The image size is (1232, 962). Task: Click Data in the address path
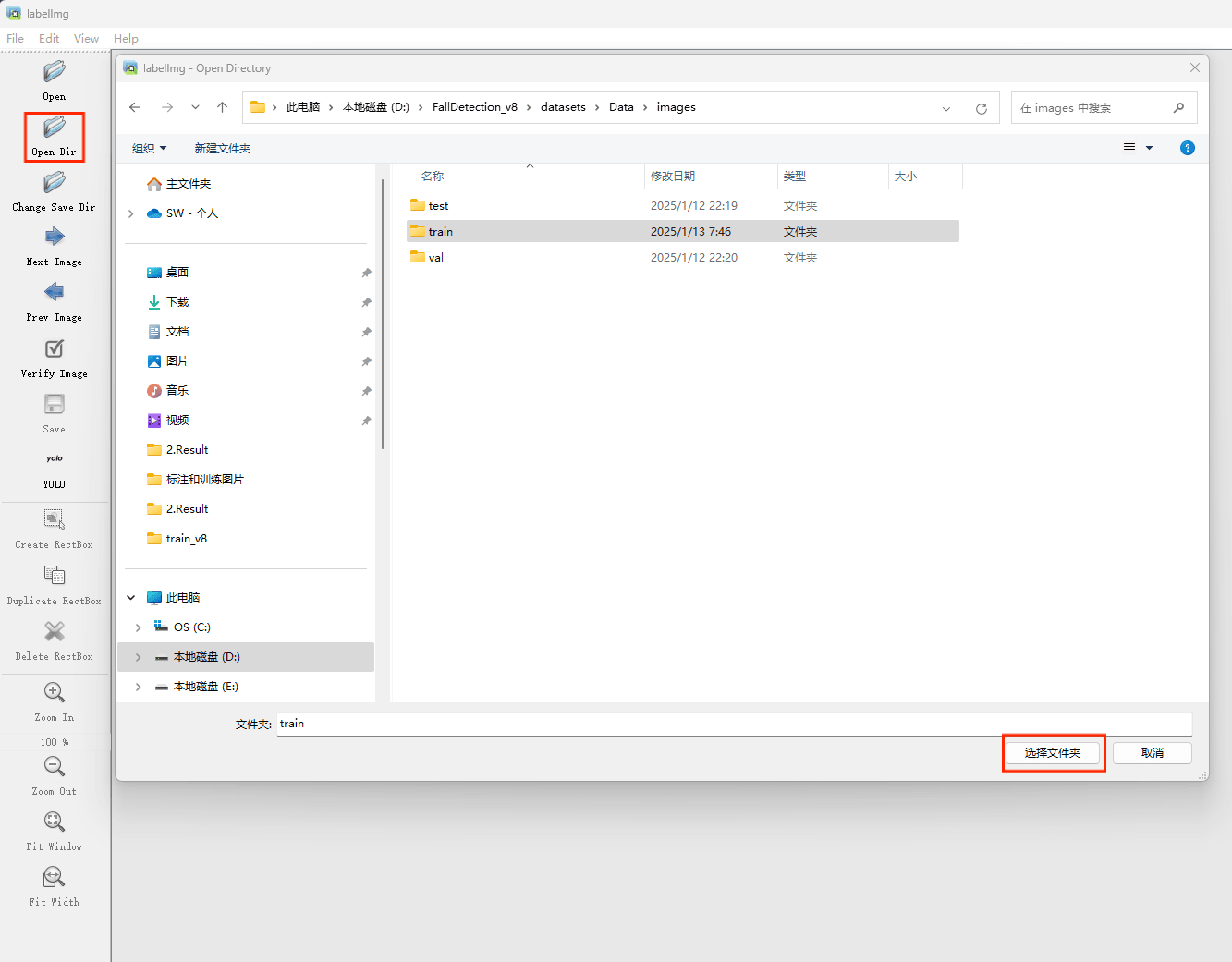(621, 107)
